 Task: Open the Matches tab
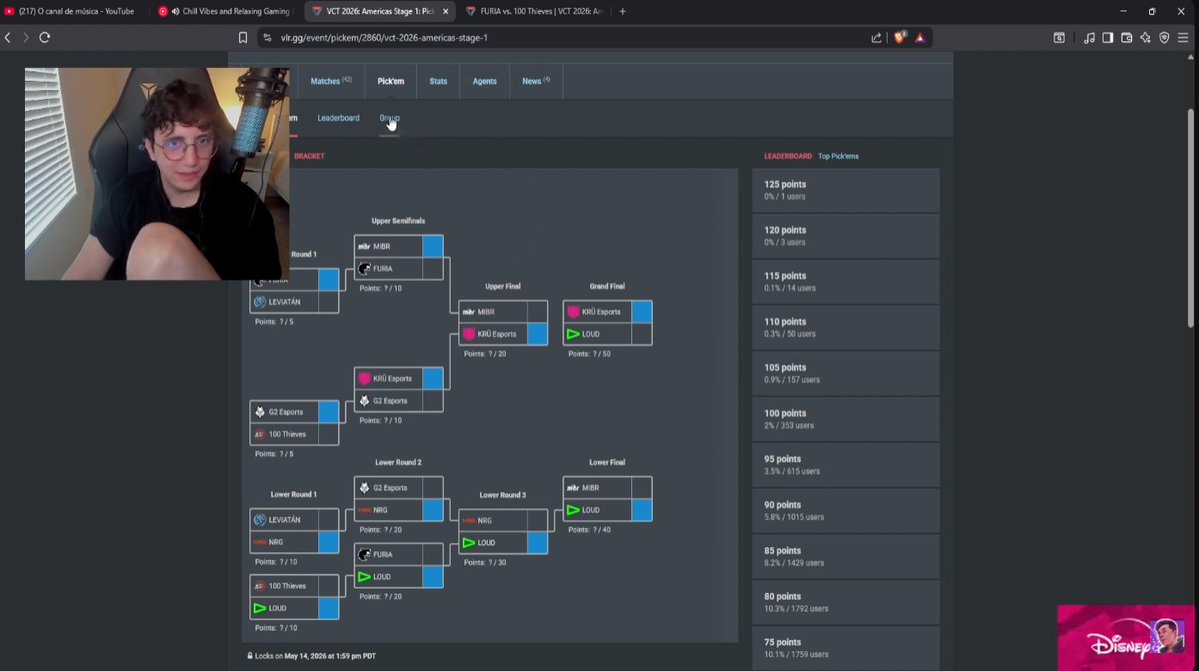[331, 81]
